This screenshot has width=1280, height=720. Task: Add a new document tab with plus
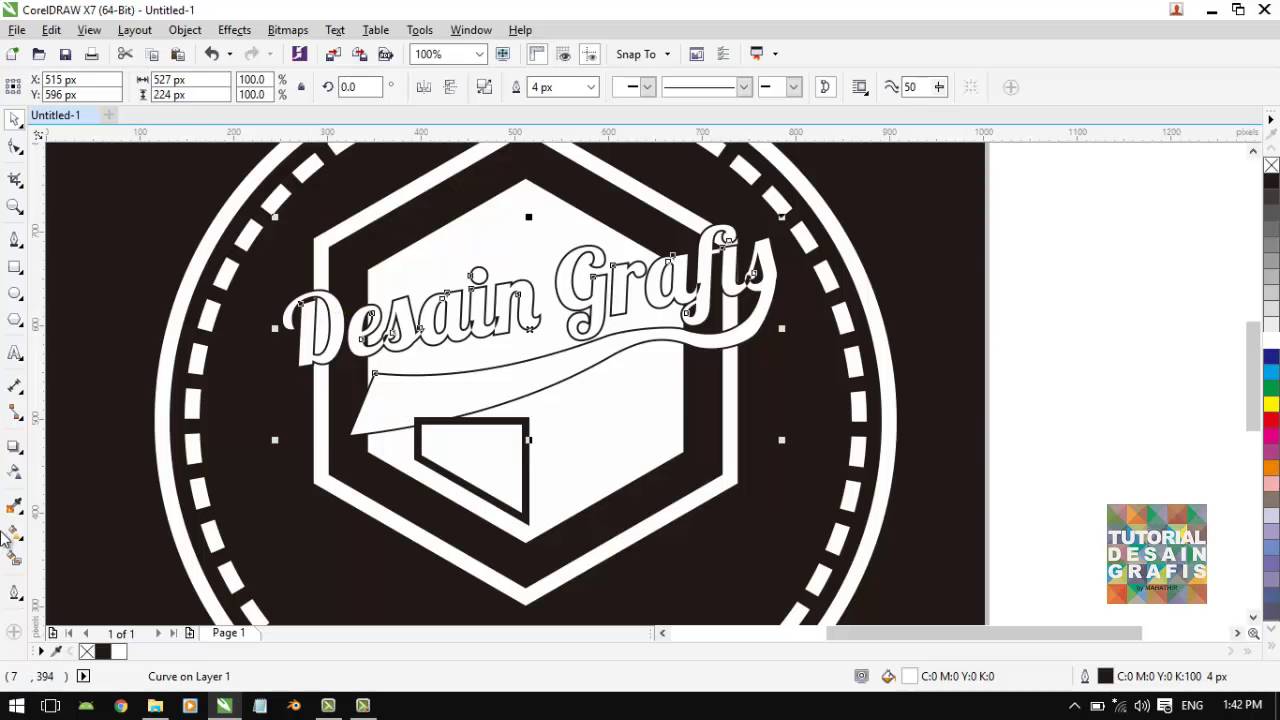tap(109, 115)
